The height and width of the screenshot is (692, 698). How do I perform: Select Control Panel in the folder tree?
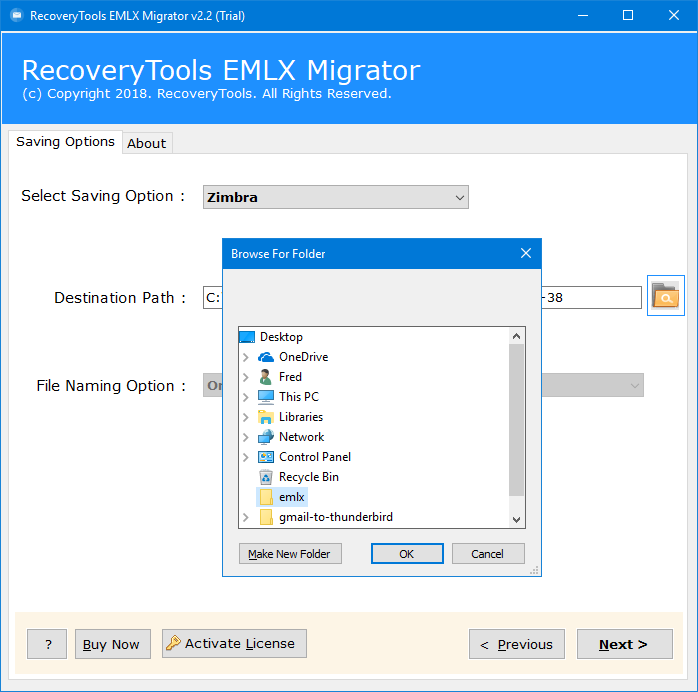pos(315,457)
